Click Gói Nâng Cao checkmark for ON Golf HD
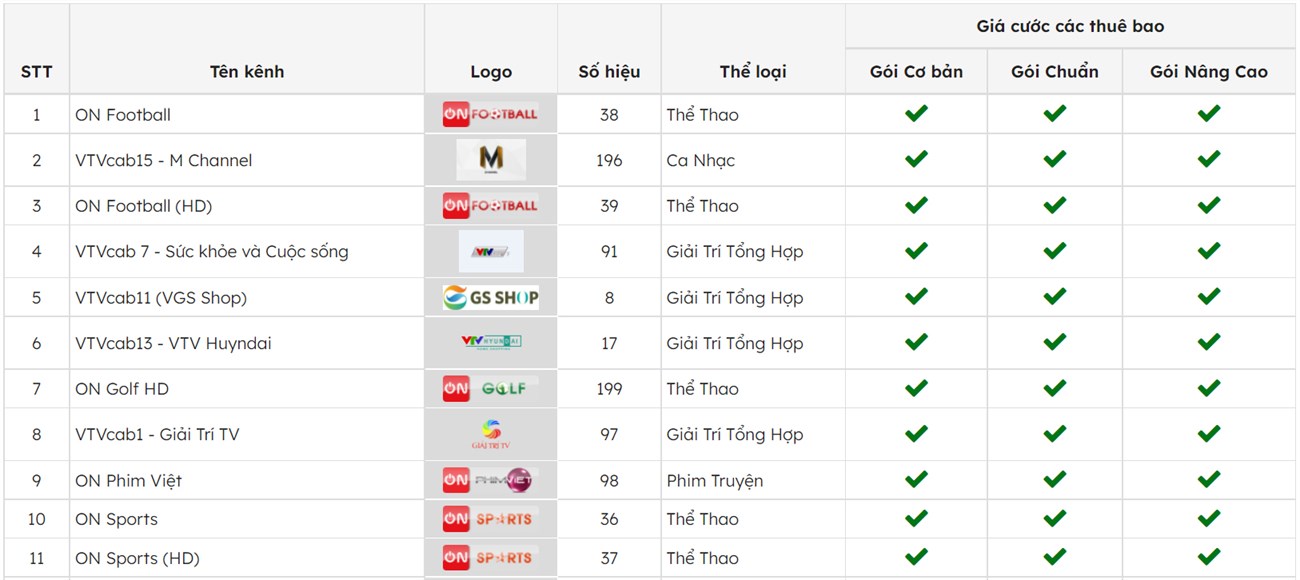Image resolution: width=1300 pixels, height=580 pixels. (x=1209, y=387)
